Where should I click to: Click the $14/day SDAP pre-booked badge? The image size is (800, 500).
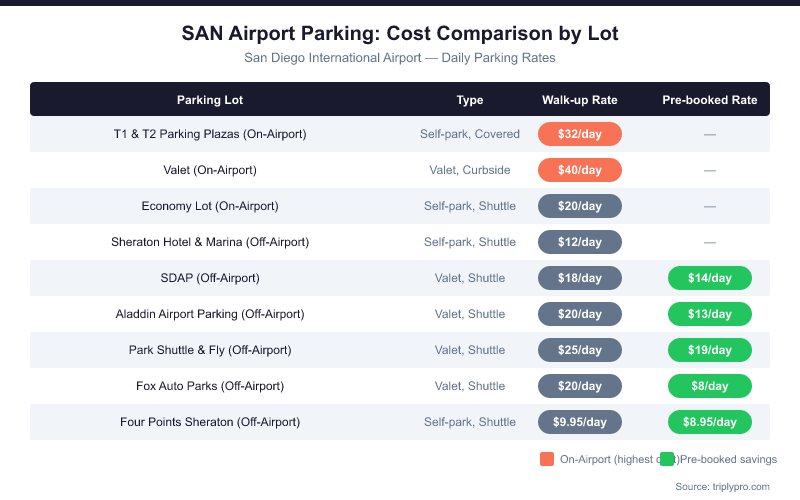[x=710, y=278]
